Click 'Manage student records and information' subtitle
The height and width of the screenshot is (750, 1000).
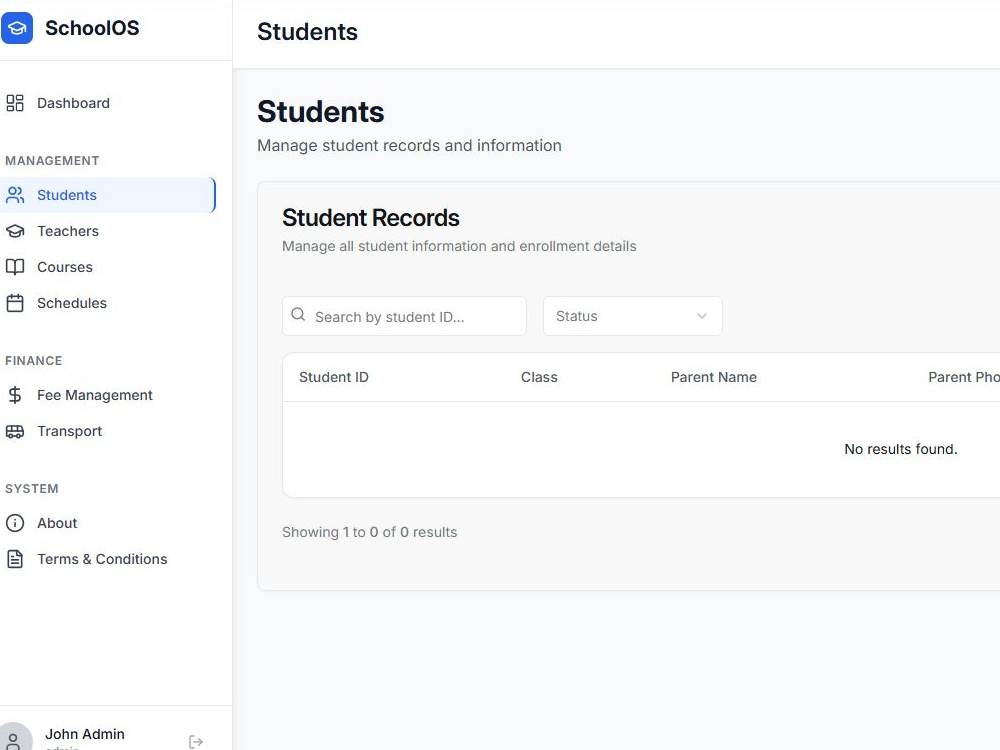point(409,145)
